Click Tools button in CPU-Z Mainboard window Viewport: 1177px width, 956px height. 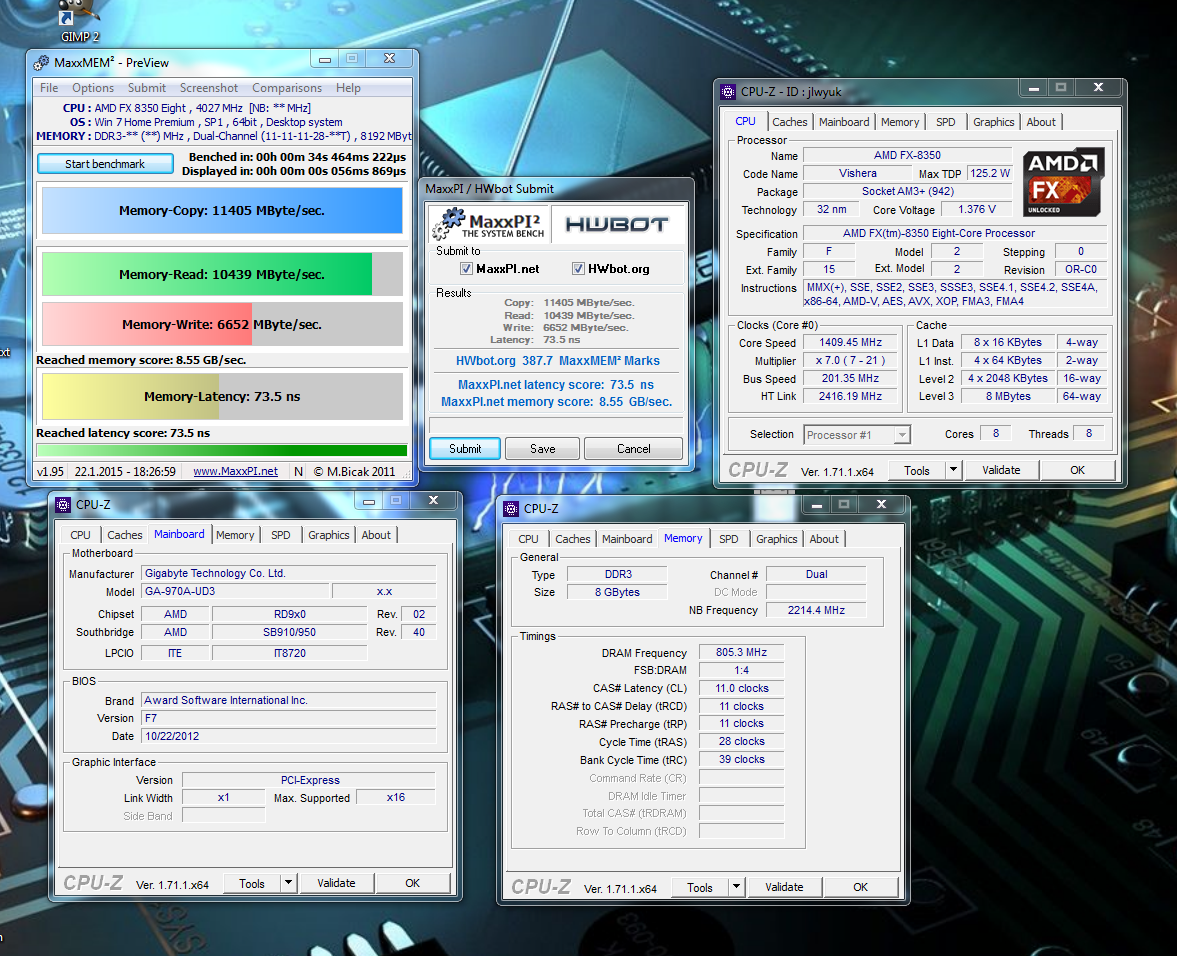(252, 883)
